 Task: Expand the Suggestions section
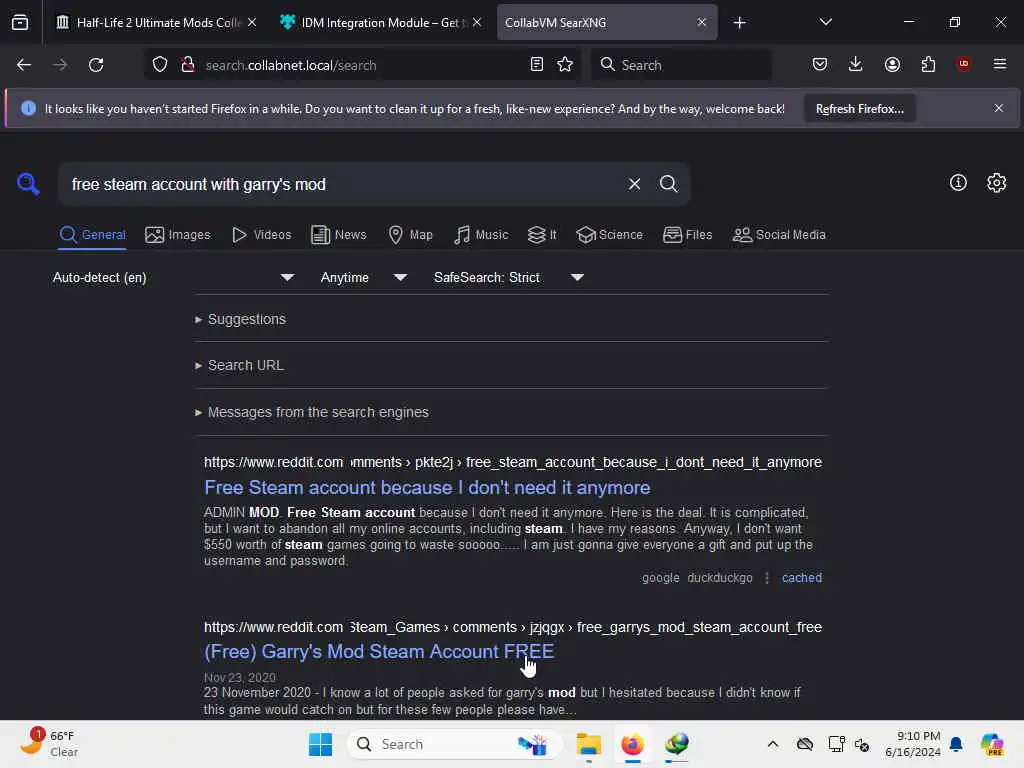coord(240,319)
